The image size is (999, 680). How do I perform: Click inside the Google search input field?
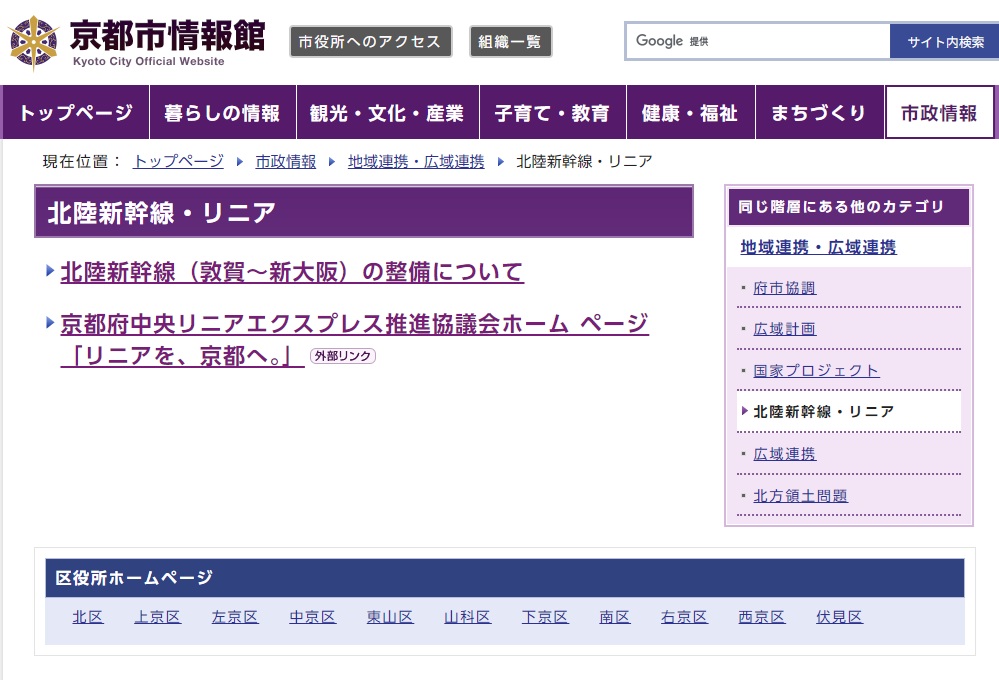coord(760,41)
